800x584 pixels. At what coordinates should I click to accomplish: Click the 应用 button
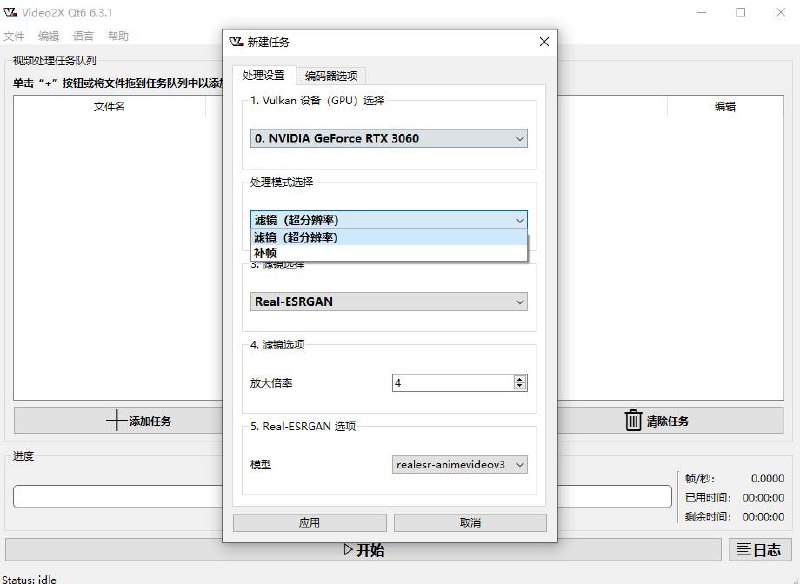point(309,523)
